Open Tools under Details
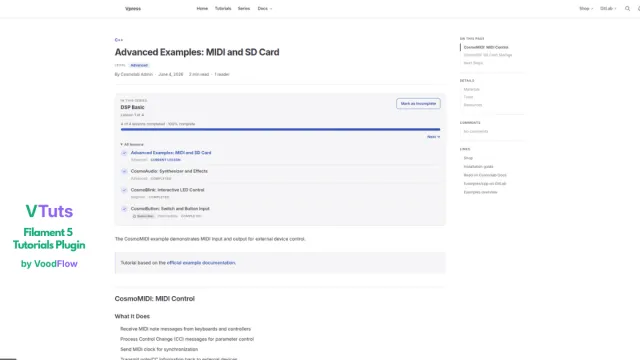The image size is (640, 360). [468, 97]
